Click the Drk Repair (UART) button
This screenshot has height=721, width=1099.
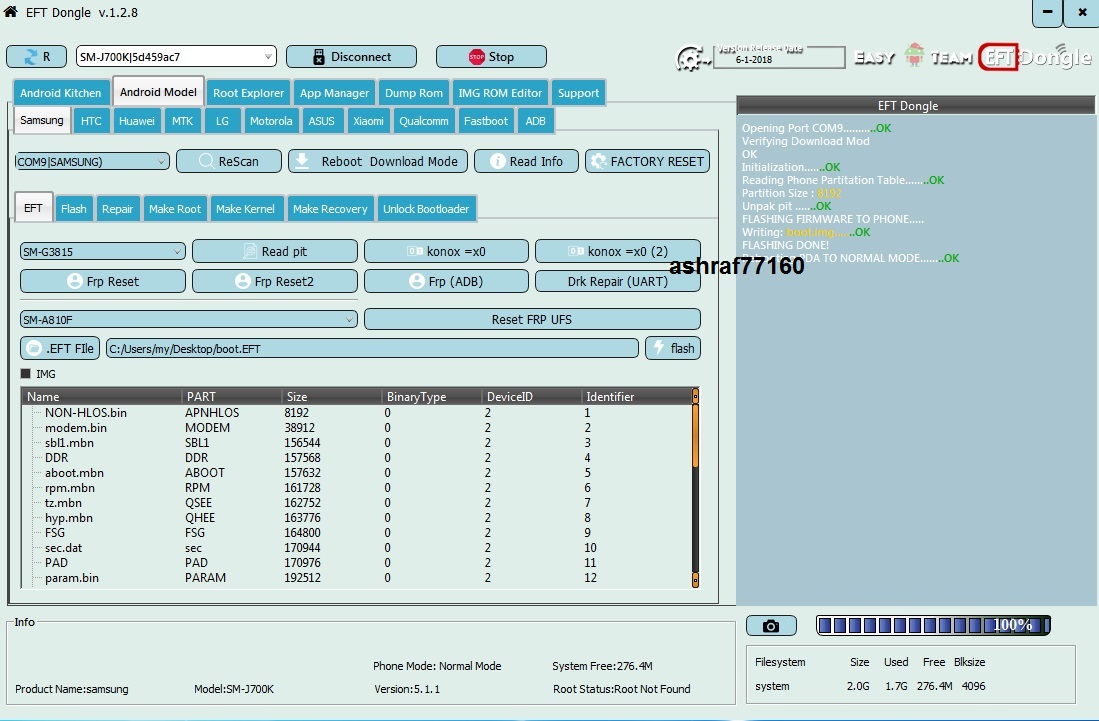tap(617, 281)
